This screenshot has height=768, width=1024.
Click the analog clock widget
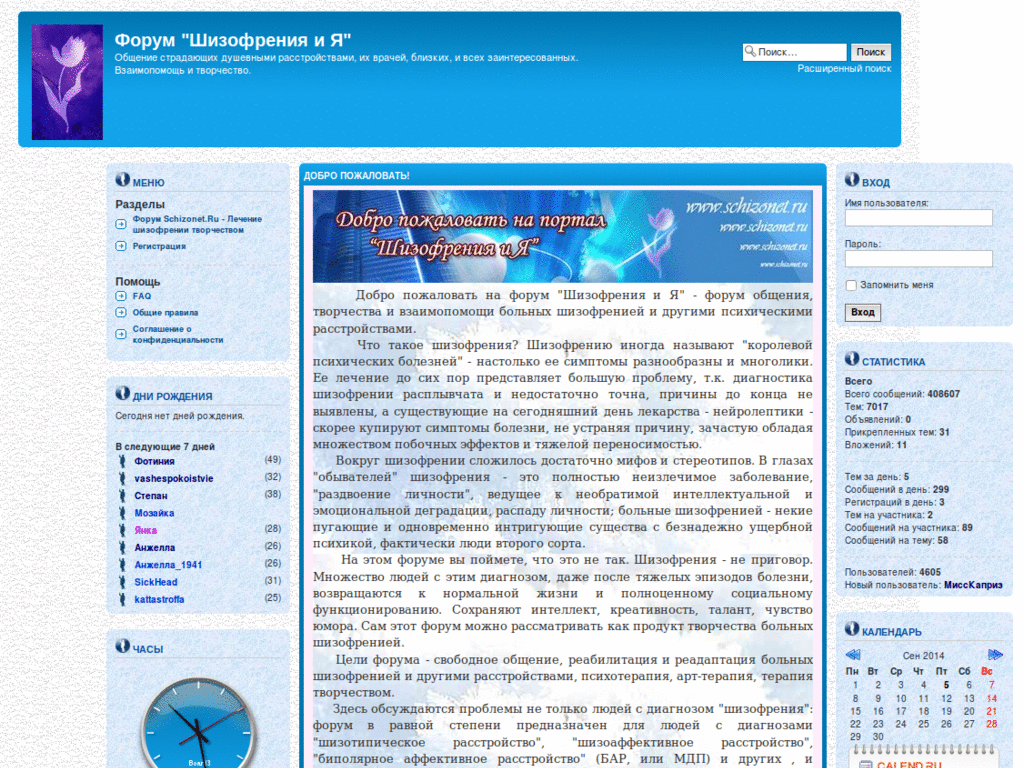pyautogui.click(x=198, y=724)
